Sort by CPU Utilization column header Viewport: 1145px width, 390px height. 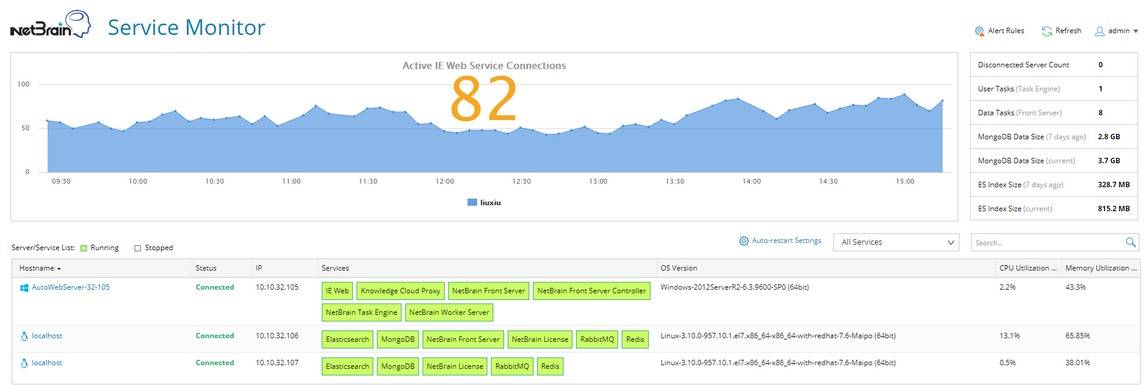tap(1028, 268)
